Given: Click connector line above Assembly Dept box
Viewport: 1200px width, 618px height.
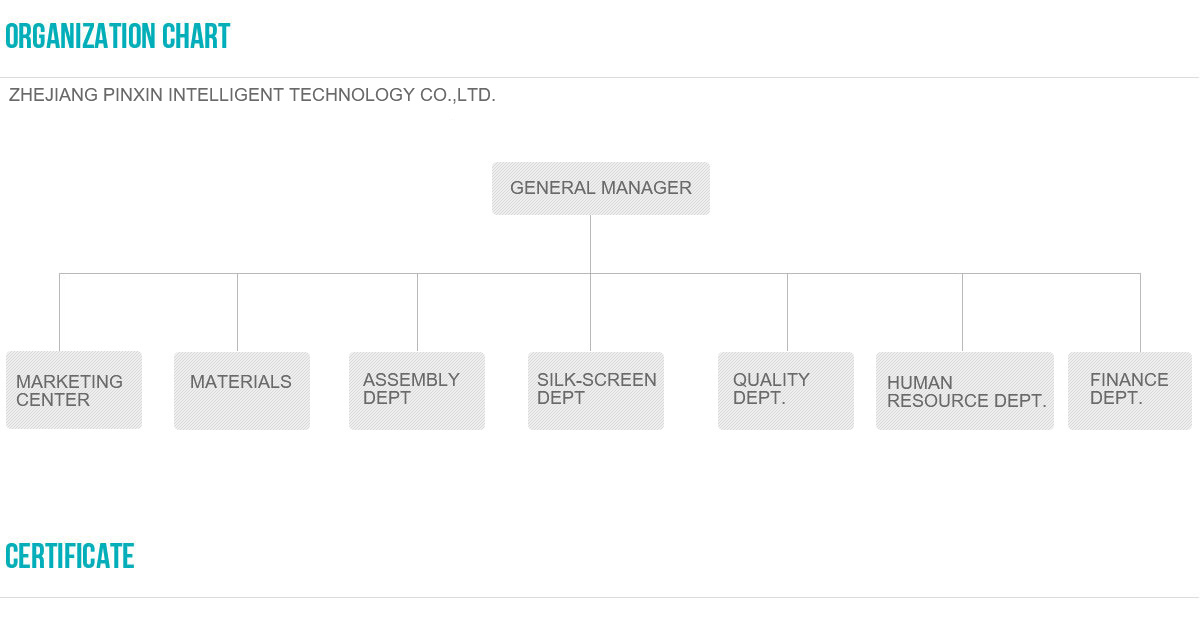Looking at the screenshot, I should coord(417,312).
